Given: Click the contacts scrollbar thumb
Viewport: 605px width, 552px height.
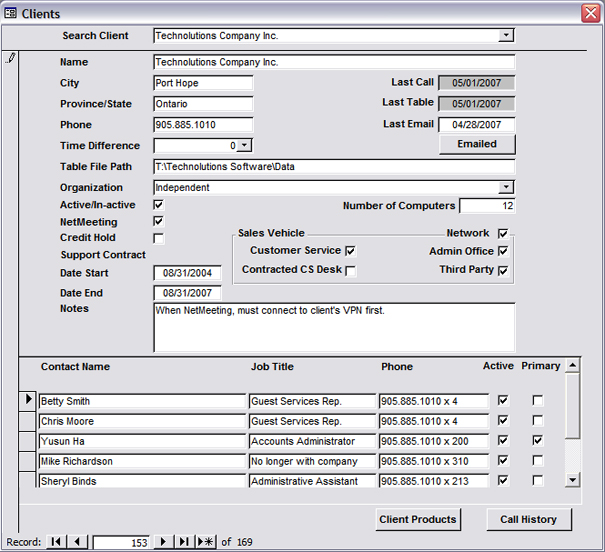Looking at the screenshot, I should (x=573, y=405).
